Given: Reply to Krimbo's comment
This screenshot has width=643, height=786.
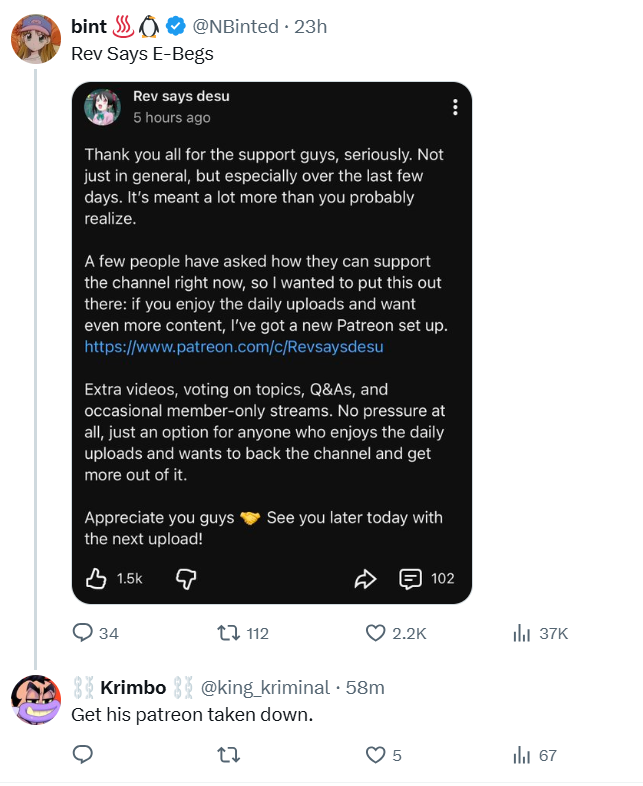Looking at the screenshot, I should [x=83, y=755].
